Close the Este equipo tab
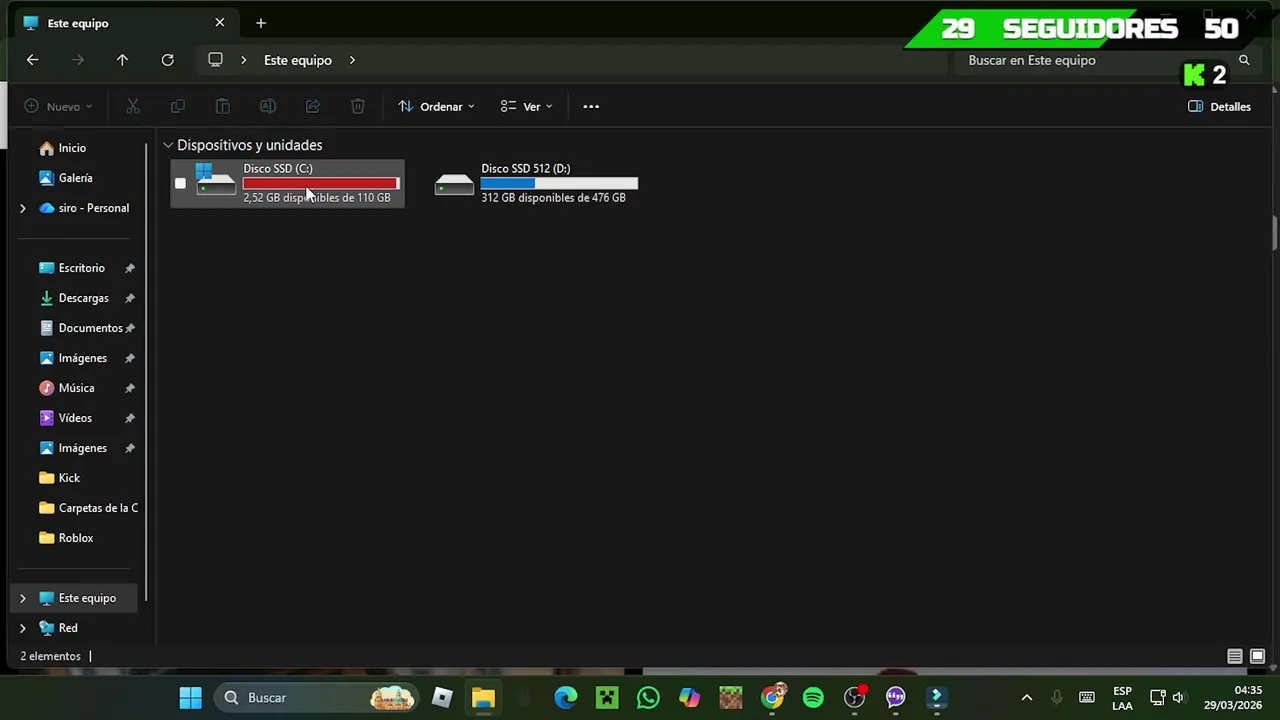 click(x=220, y=23)
